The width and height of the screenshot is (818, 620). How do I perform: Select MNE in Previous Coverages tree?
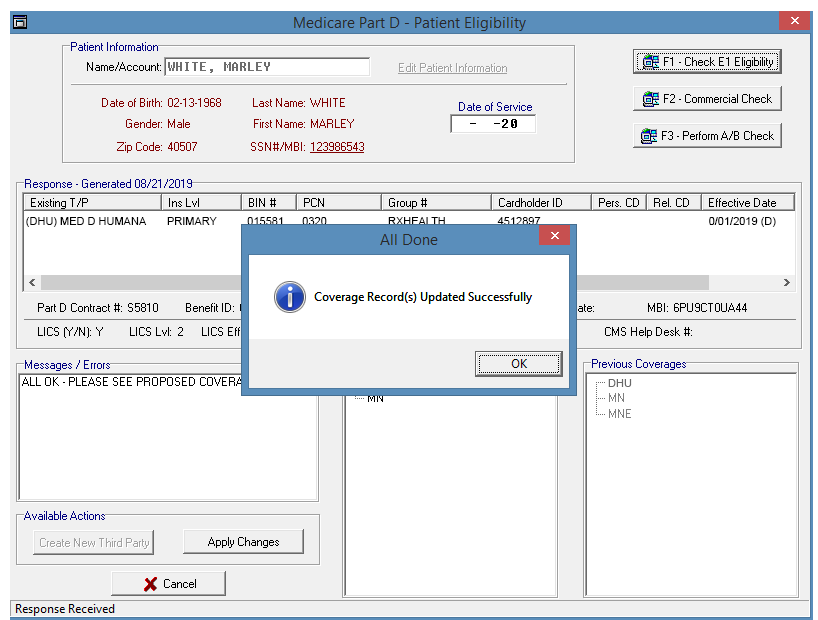pos(619,413)
